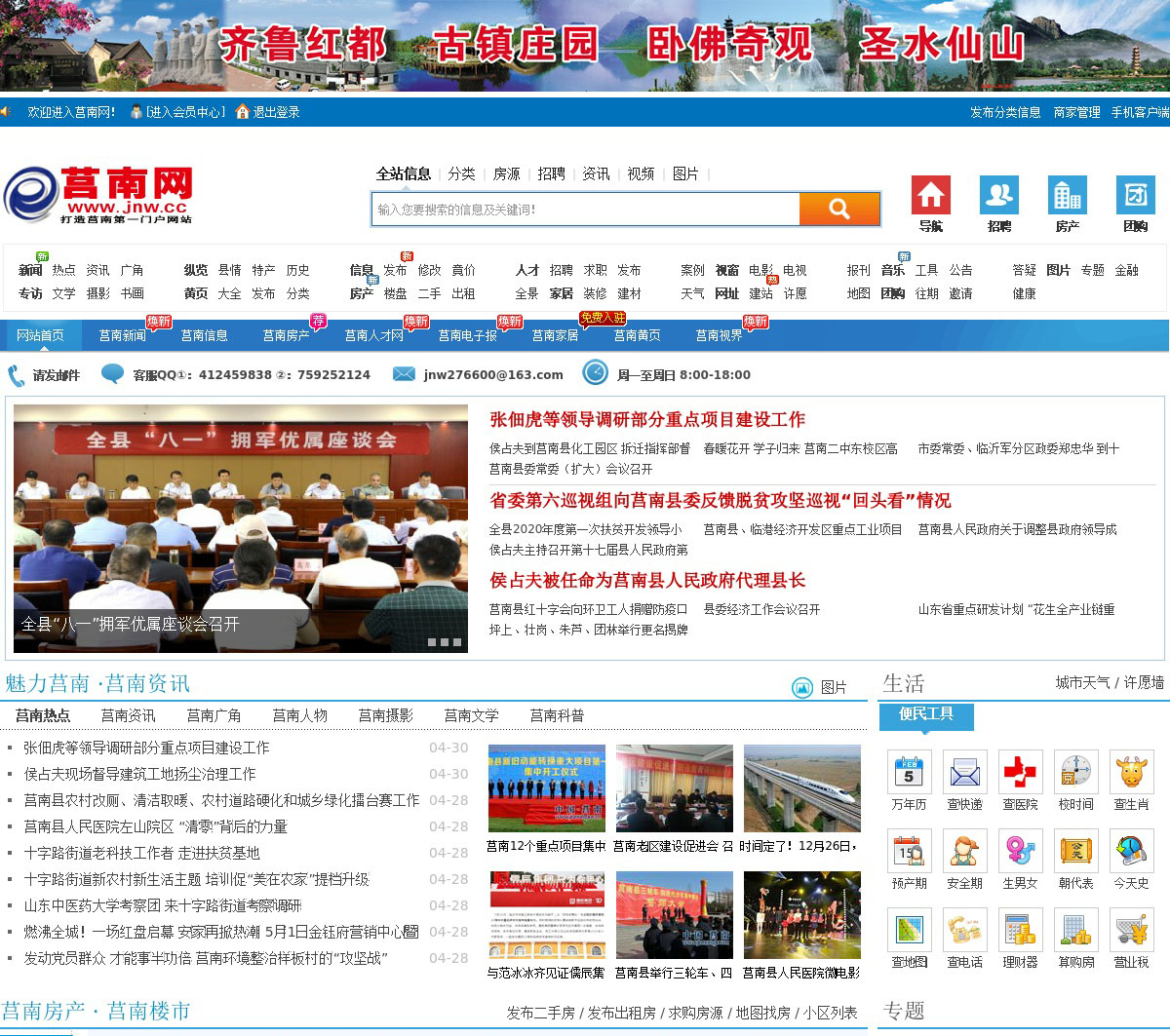Click the chat bubble icon before 客服QQ
The height and width of the screenshot is (1036, 1170).
113,373
